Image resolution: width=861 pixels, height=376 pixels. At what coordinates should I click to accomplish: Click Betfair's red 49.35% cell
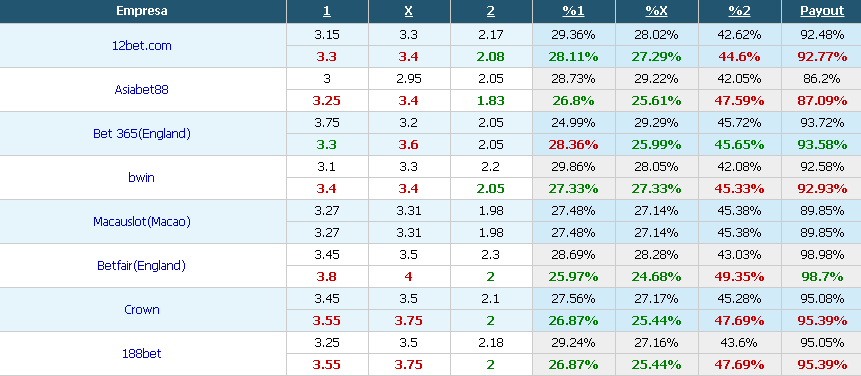739,277
